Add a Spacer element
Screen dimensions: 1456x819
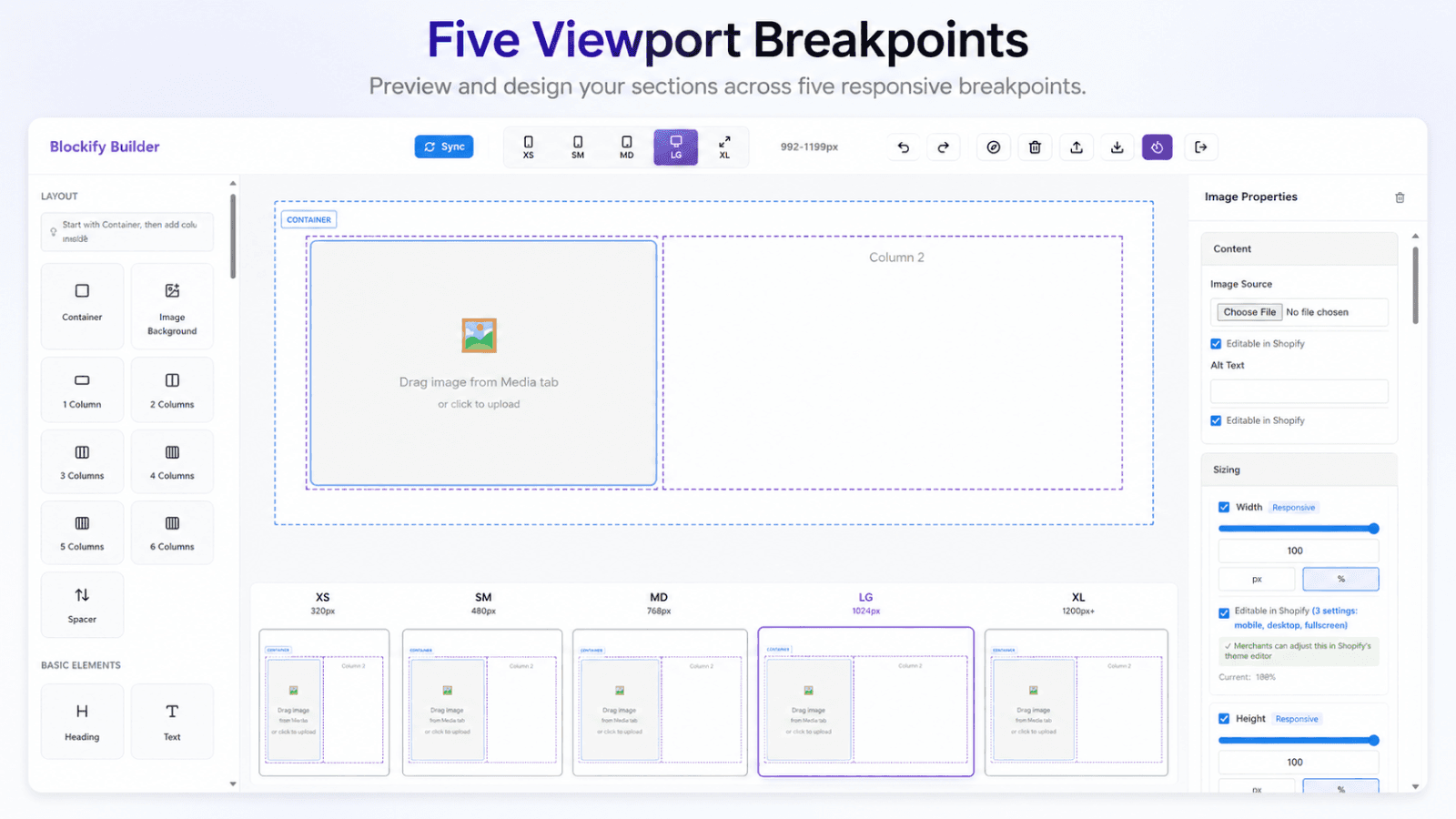point(82,604)
